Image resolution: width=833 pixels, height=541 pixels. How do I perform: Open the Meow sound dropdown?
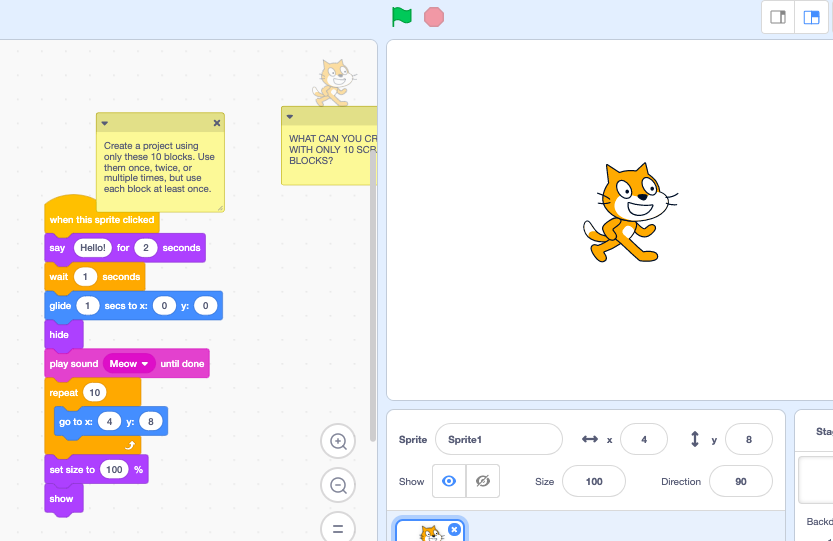(x=129, y=364)
